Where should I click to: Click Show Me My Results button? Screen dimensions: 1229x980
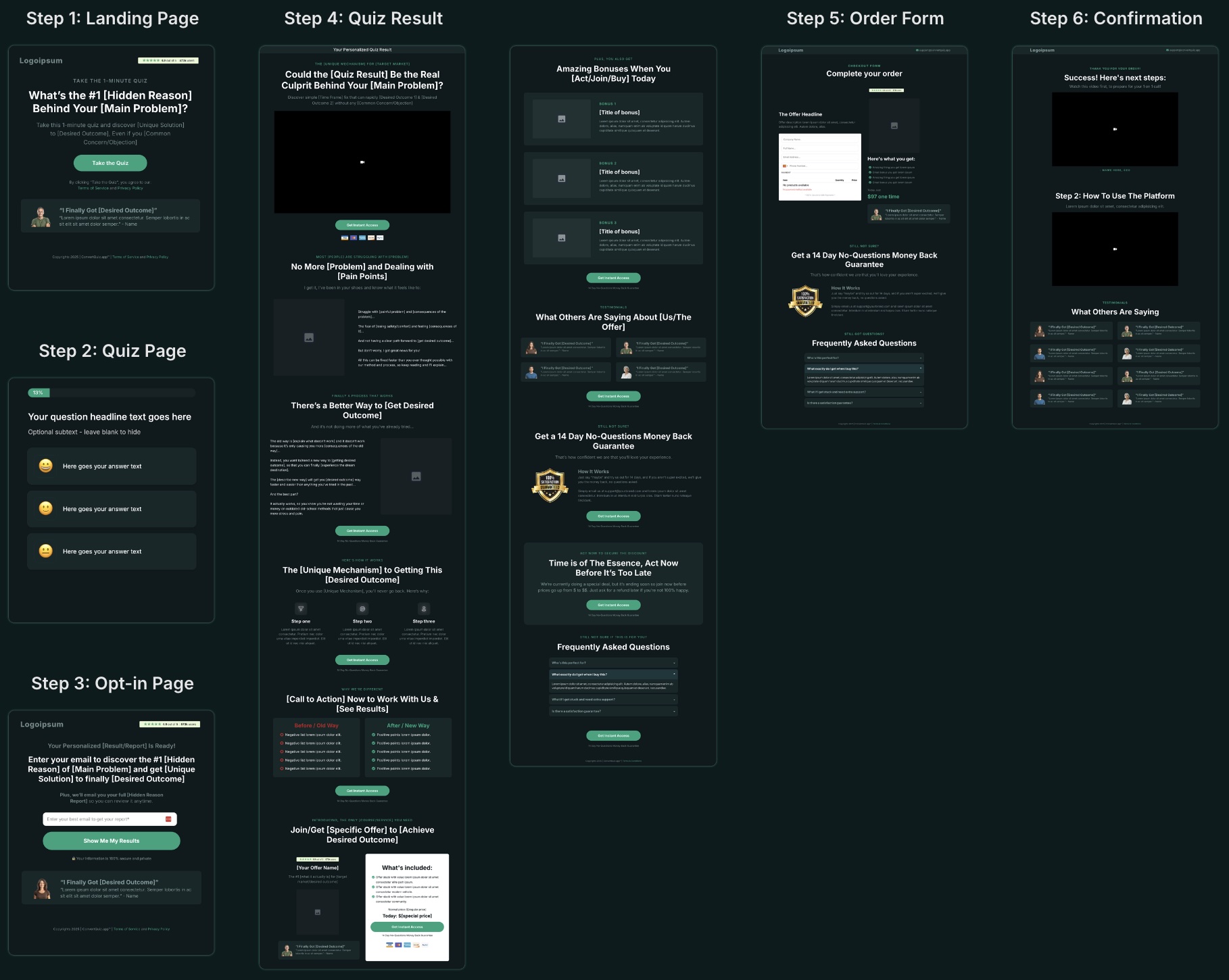112,841
